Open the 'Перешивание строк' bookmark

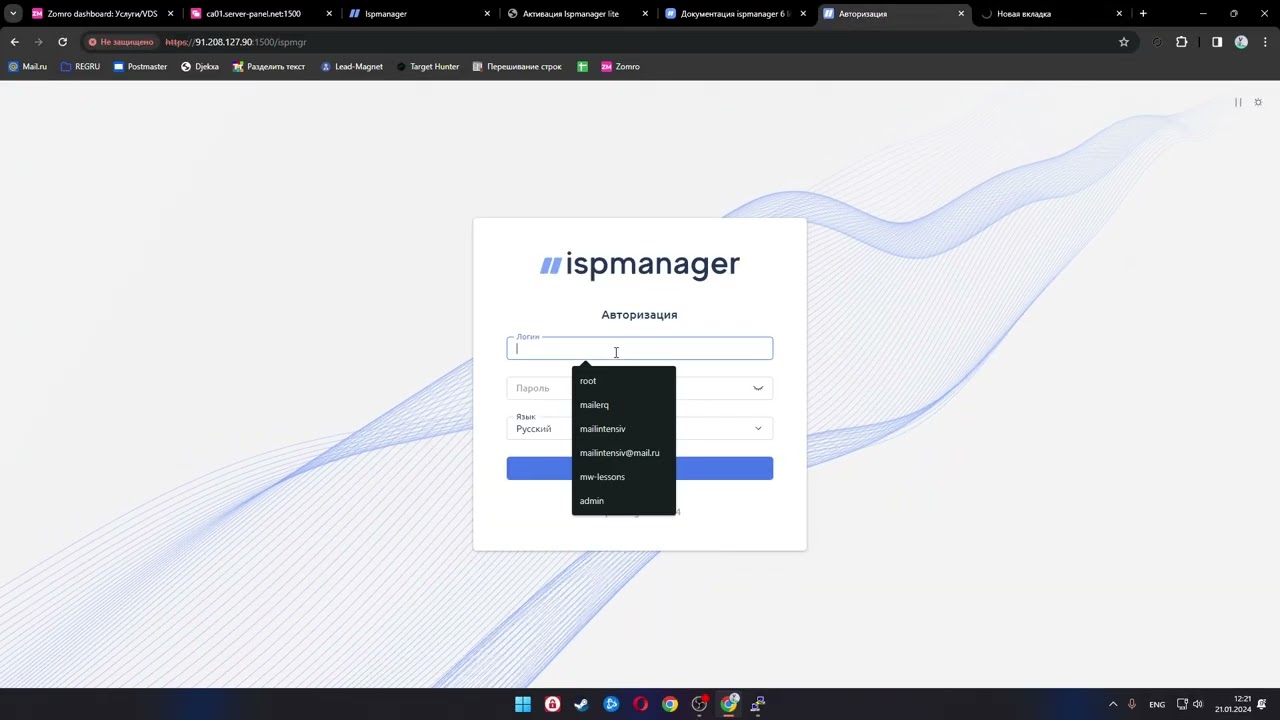point(517,67)
